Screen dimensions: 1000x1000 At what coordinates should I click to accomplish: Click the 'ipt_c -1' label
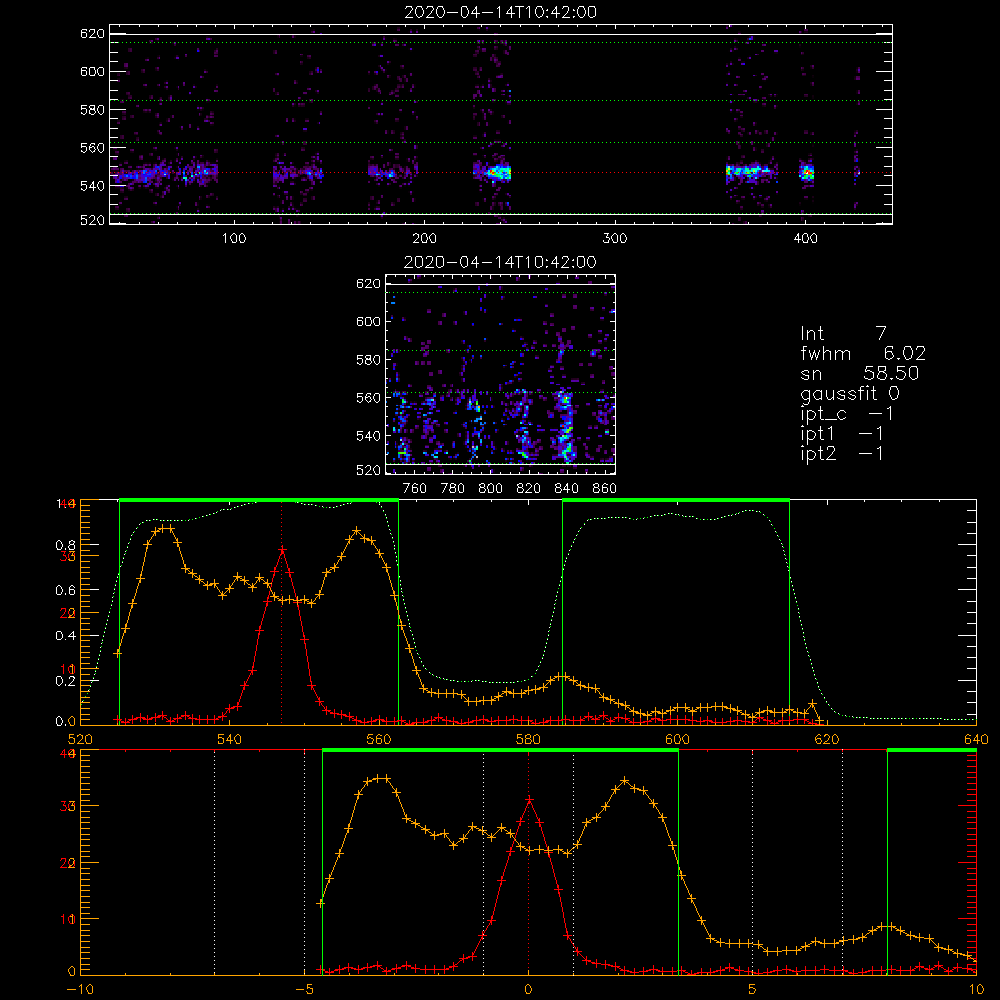click(x=847, y=414)
